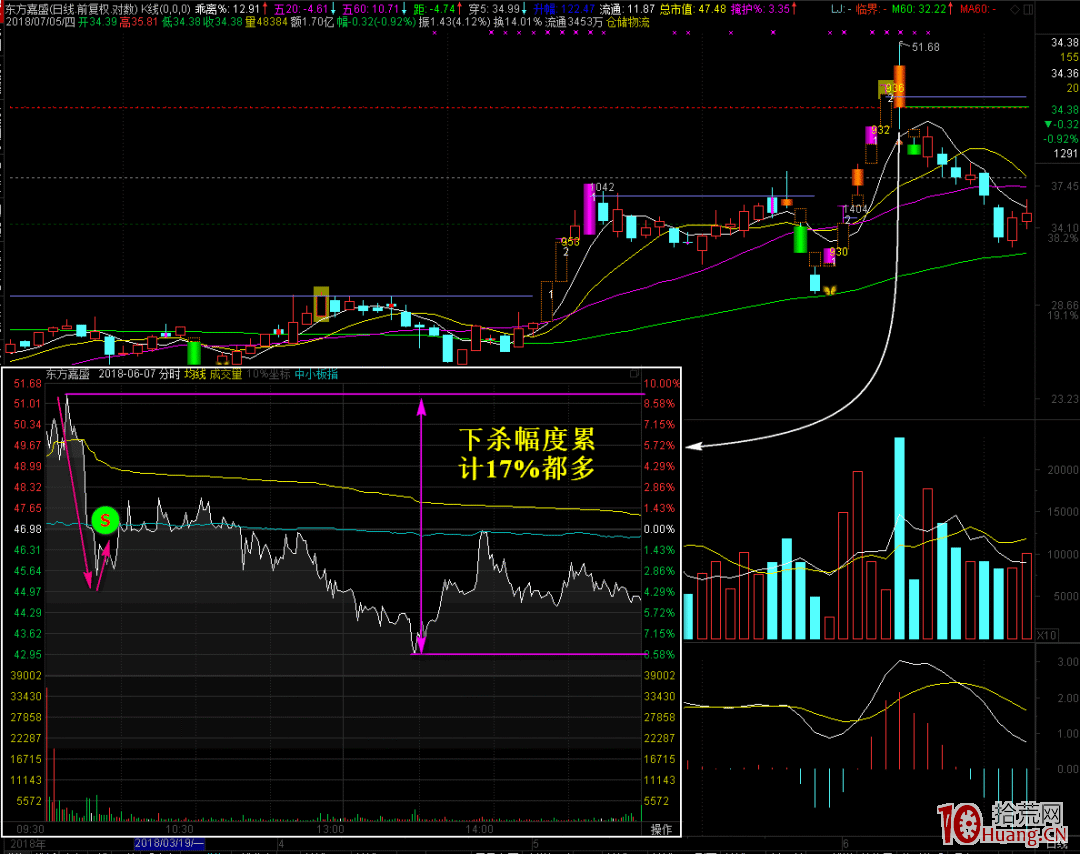The height and width of the screenshot is (854, 1080).
Task: Click the 总市值 47.48 value
Action: click(x=693, y=9)
